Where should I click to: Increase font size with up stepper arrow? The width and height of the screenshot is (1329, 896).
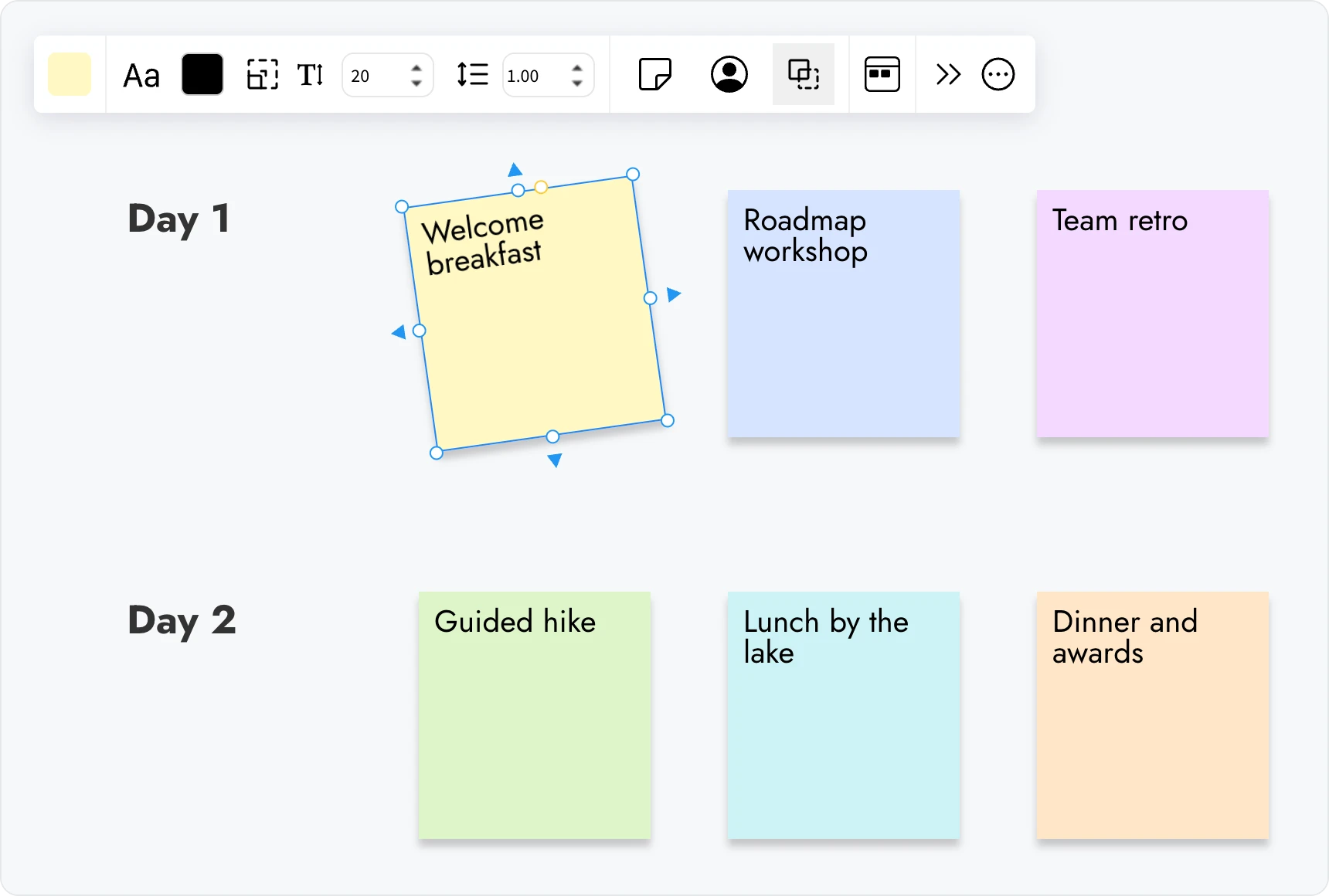coord(416,68)
